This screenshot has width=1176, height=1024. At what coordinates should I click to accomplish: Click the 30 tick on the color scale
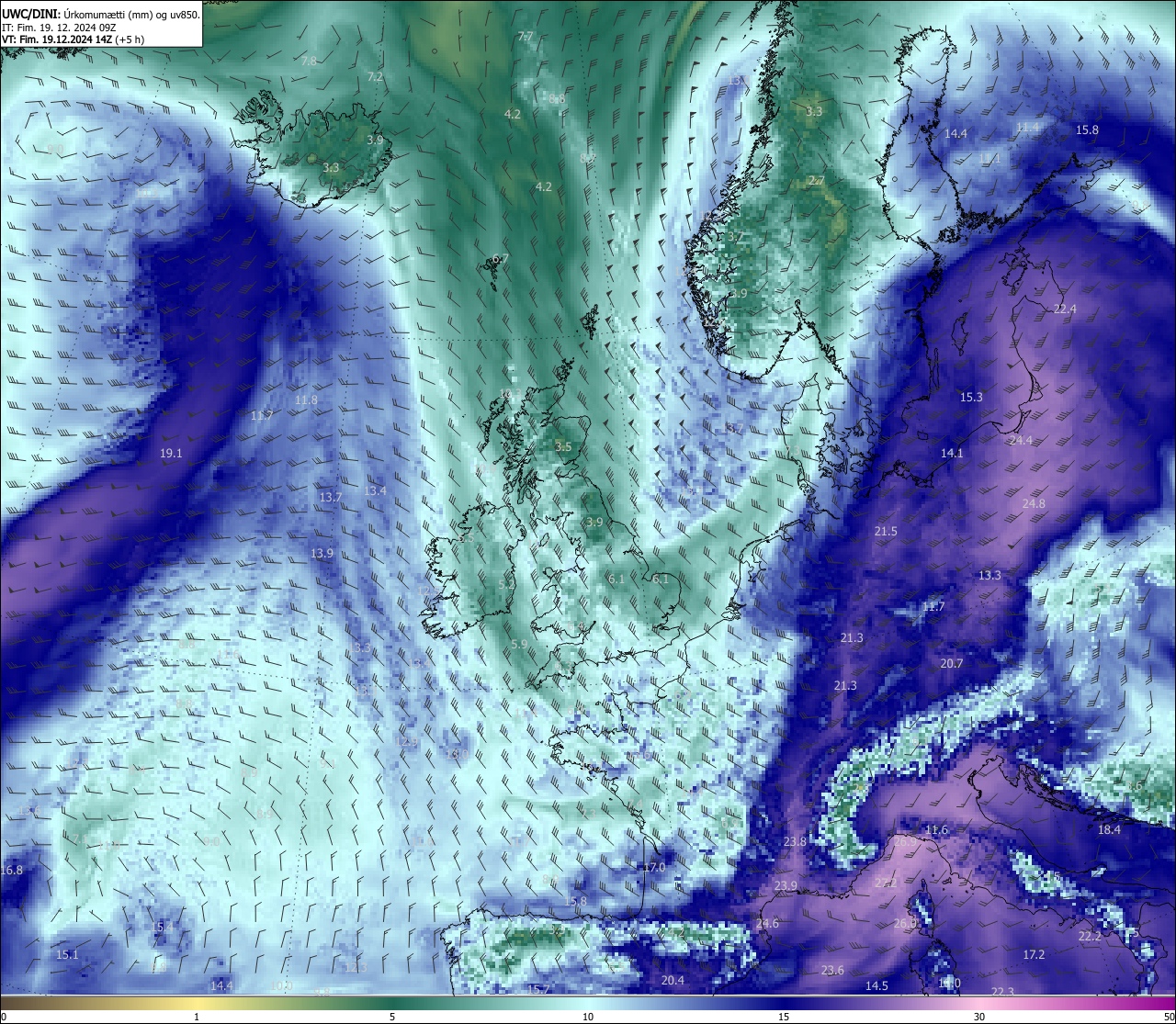click(980, 1017)
